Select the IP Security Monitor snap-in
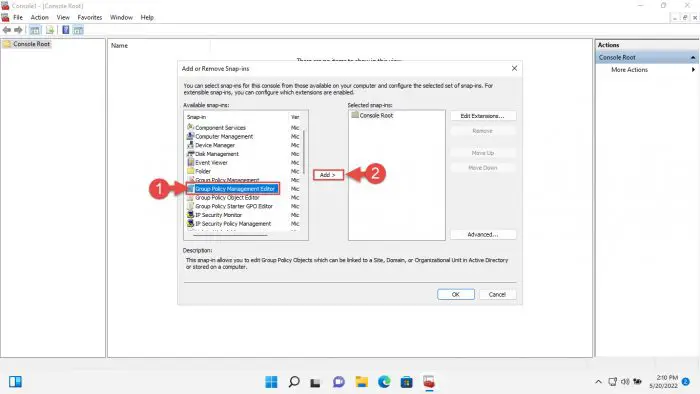 (x=218, y=215)
